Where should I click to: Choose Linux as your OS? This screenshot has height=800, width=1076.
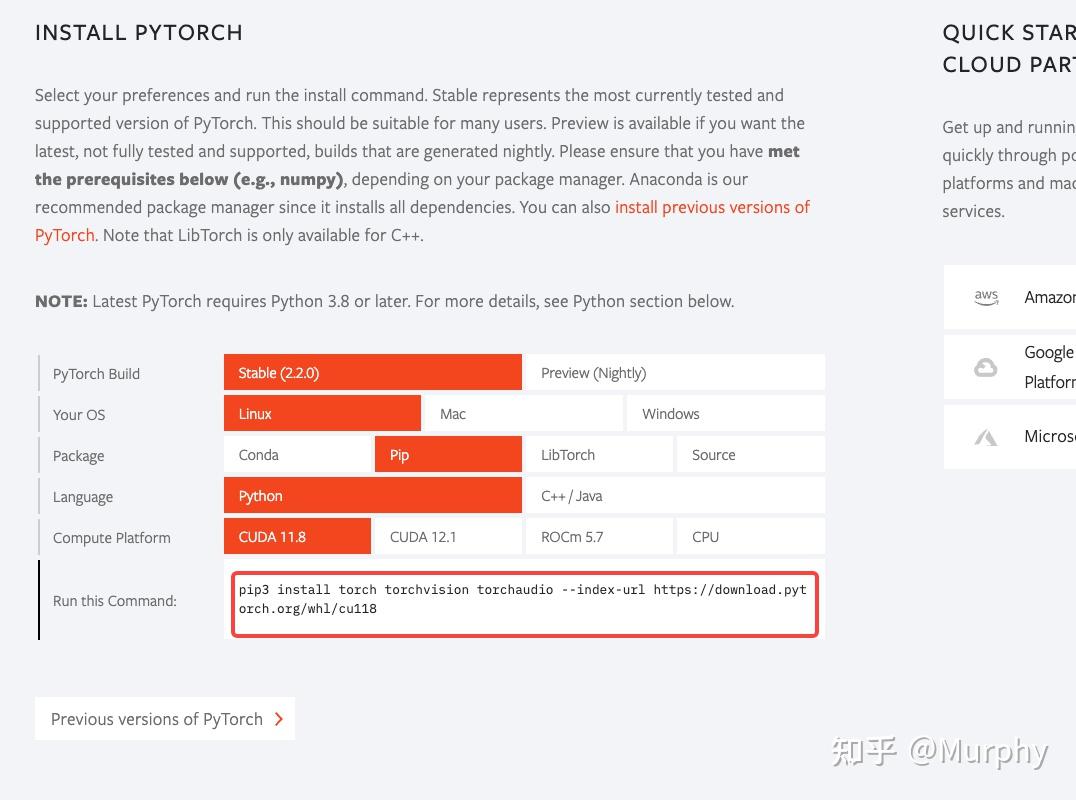(x=322, y=414)
